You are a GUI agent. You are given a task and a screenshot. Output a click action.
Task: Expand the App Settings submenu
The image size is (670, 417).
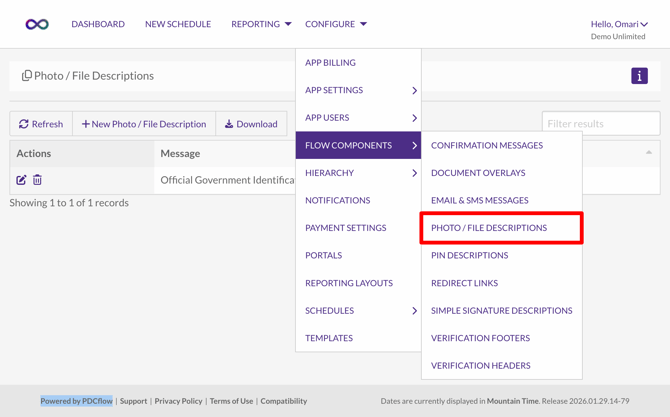tap(358, 90)
